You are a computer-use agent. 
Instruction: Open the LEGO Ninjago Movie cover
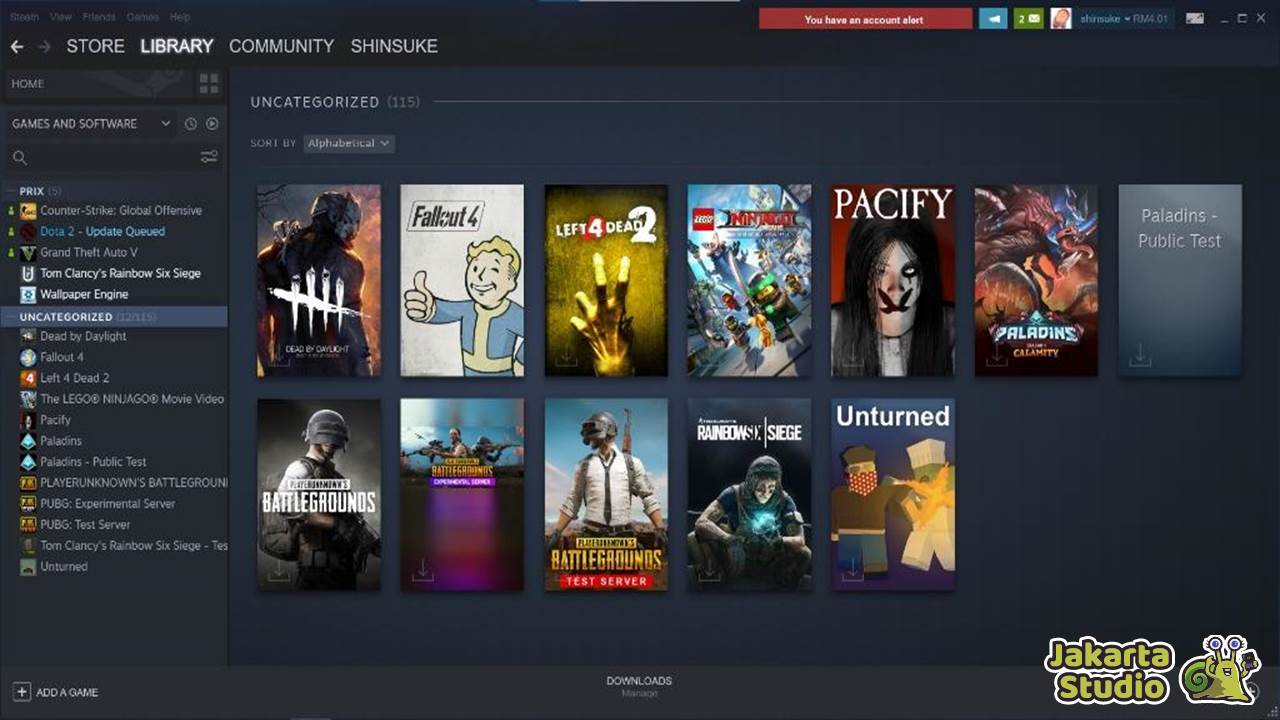tap(749, 281)
